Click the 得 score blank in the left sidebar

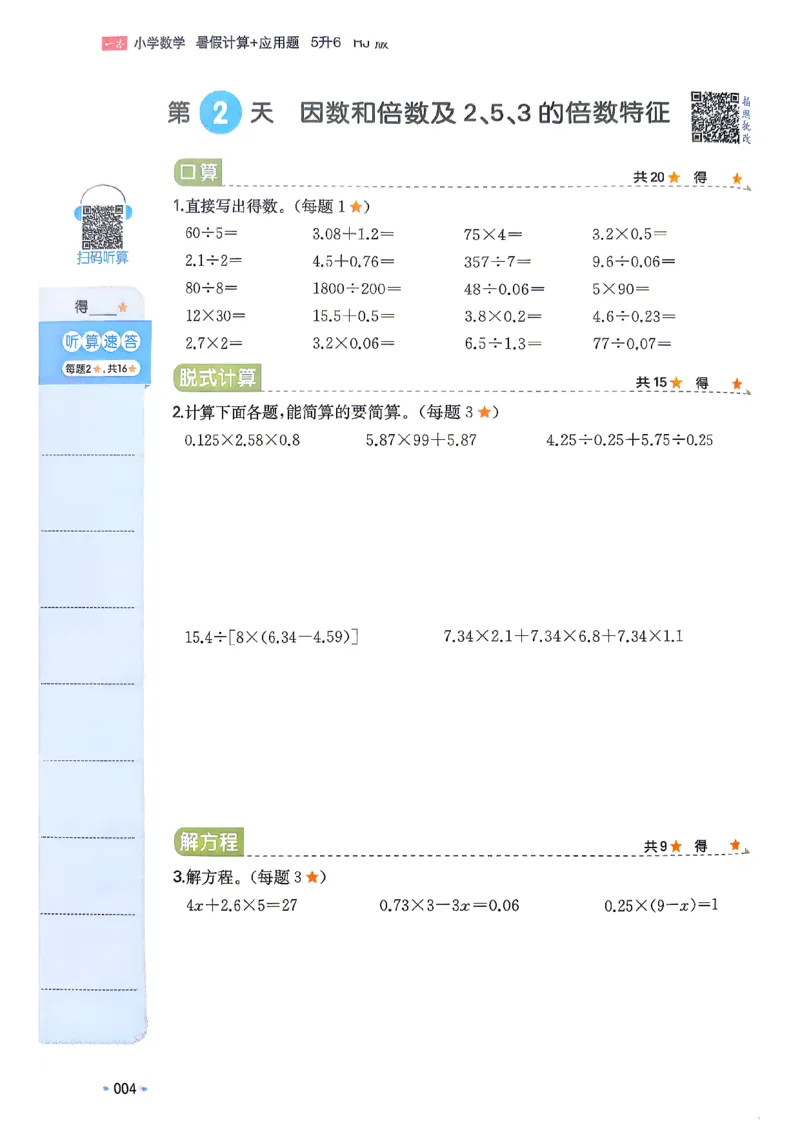coord(100,307)
